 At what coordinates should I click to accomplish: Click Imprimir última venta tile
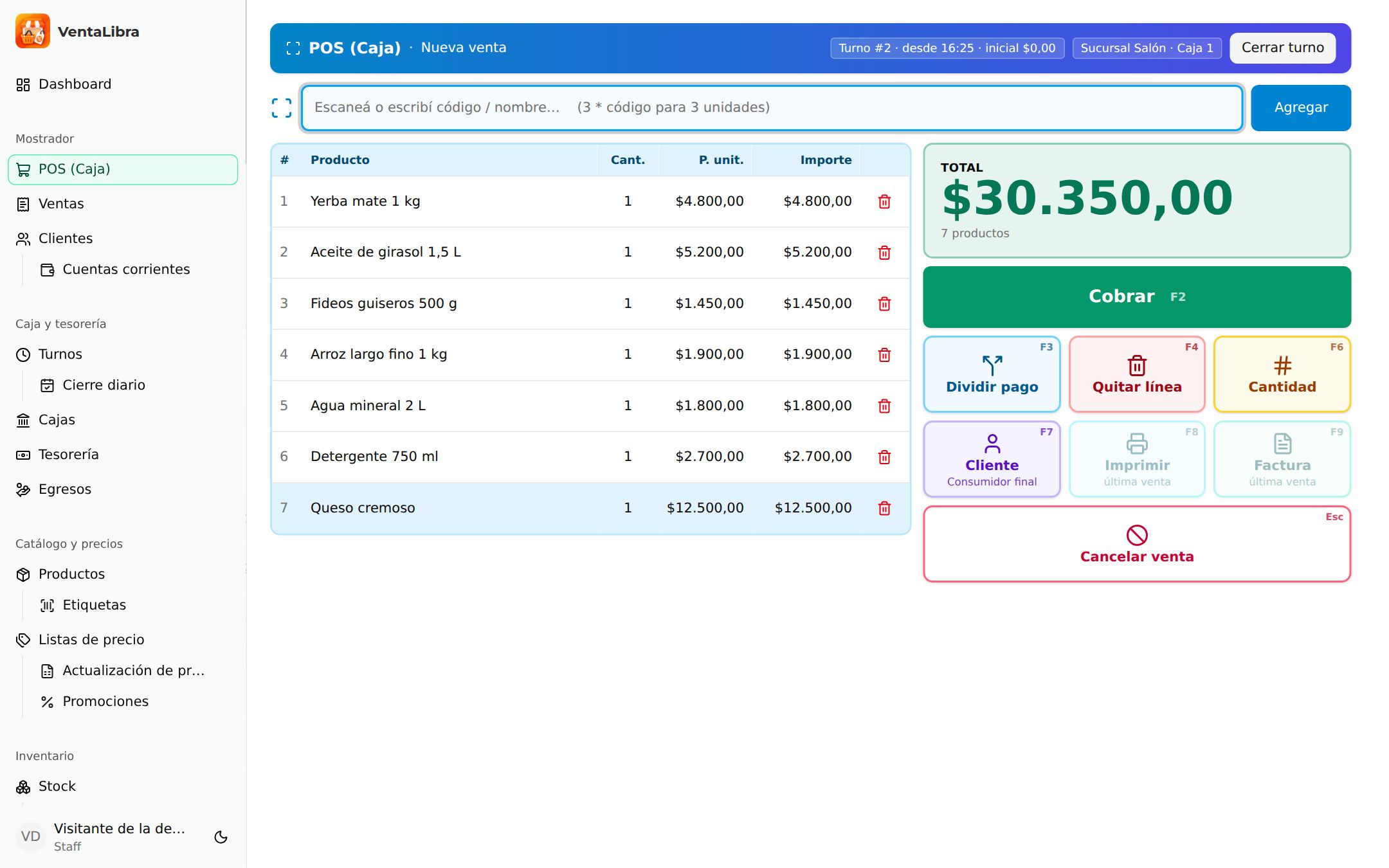1137,459
